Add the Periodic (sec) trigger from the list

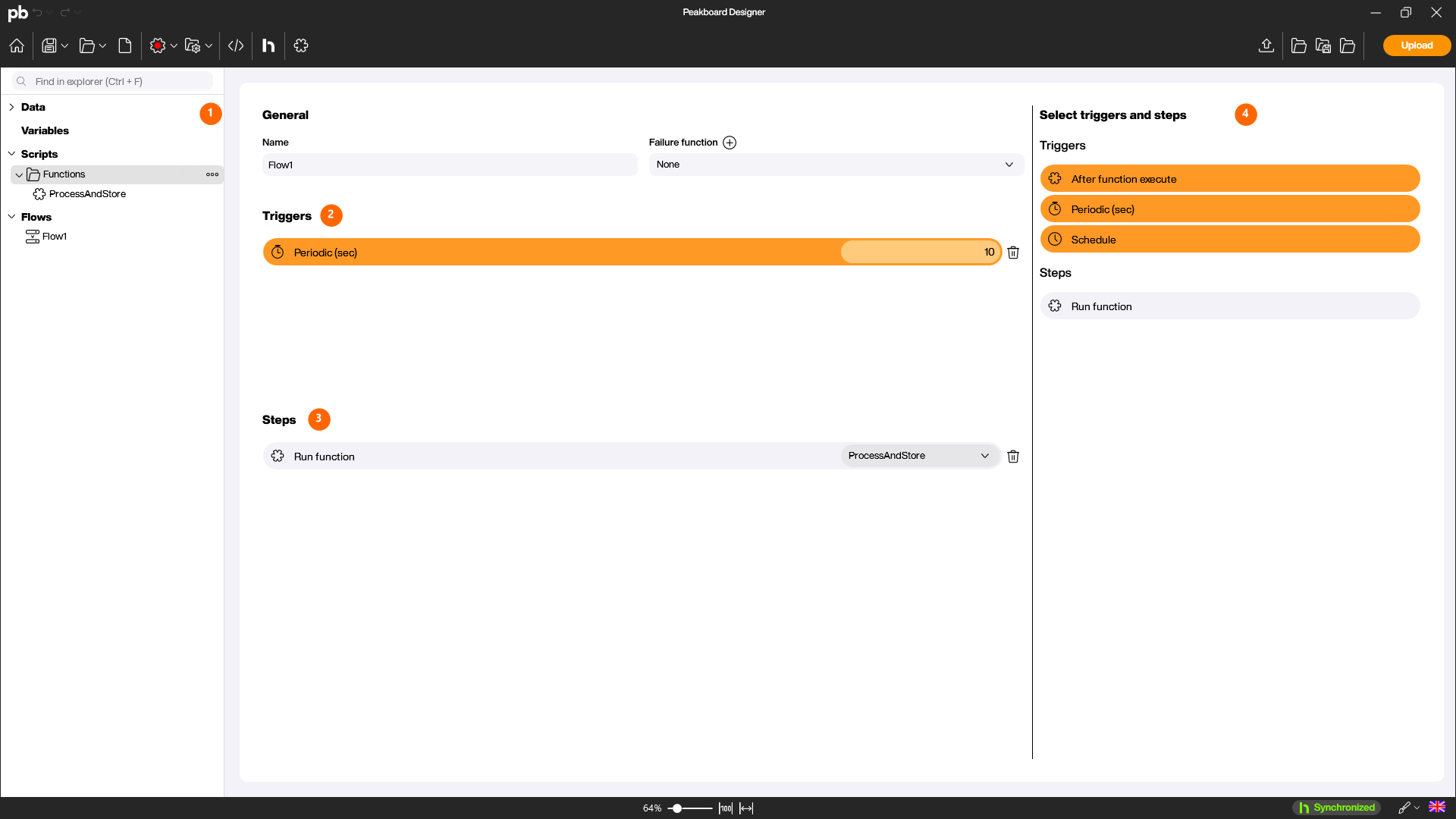[1230, 209]
